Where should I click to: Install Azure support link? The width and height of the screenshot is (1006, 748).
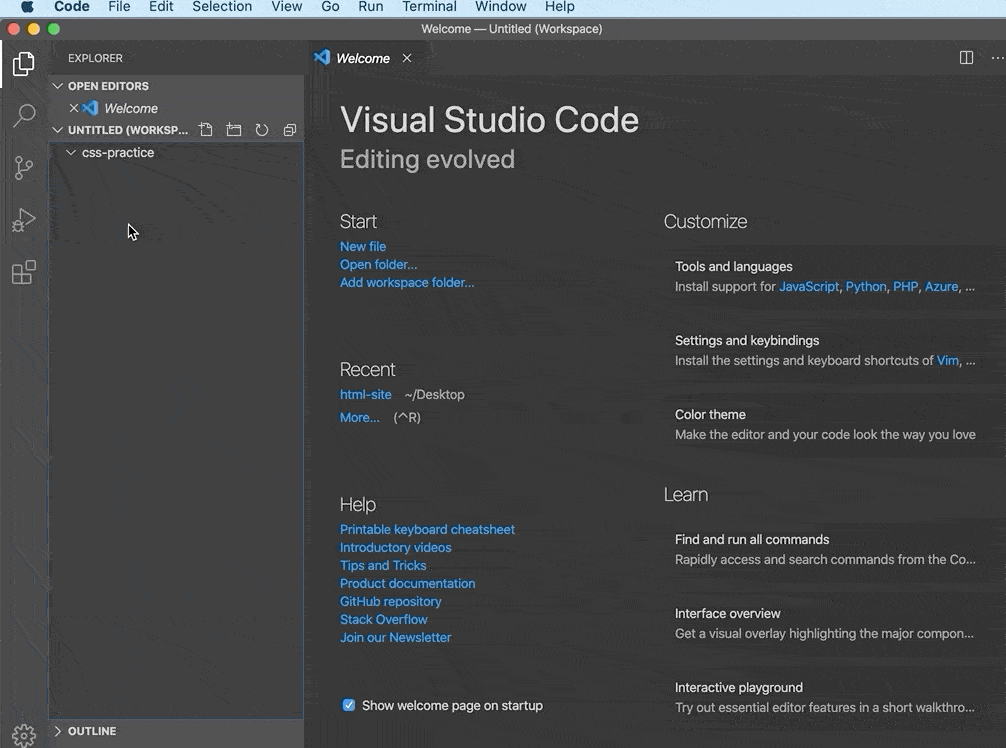(x=941, y=287)
